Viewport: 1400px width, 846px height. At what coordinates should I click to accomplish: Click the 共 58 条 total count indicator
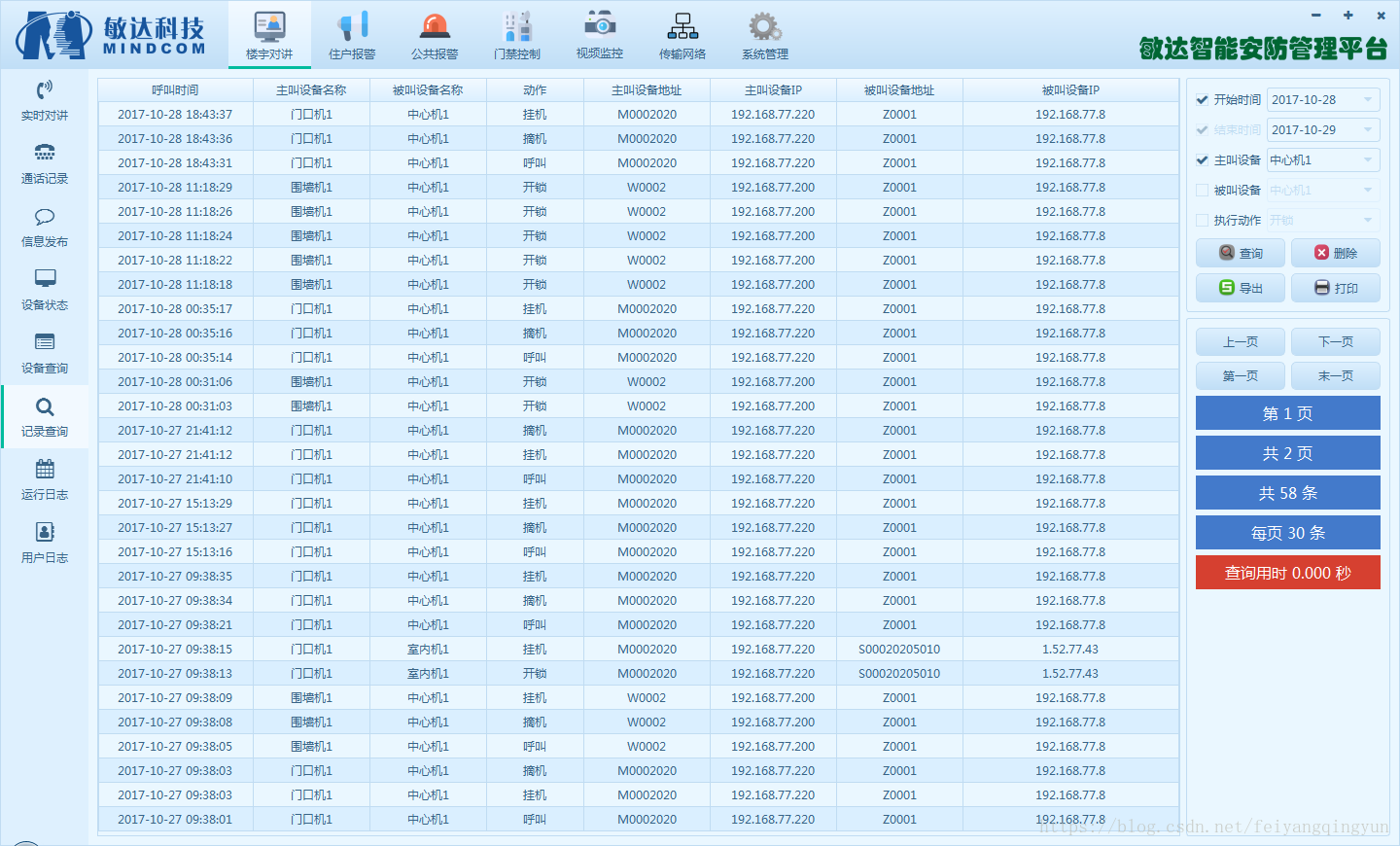1288,493
